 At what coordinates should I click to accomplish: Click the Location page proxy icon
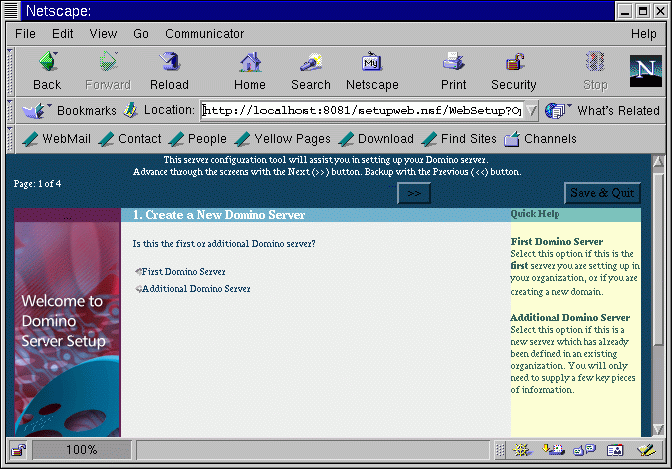[x=130, y=110]
